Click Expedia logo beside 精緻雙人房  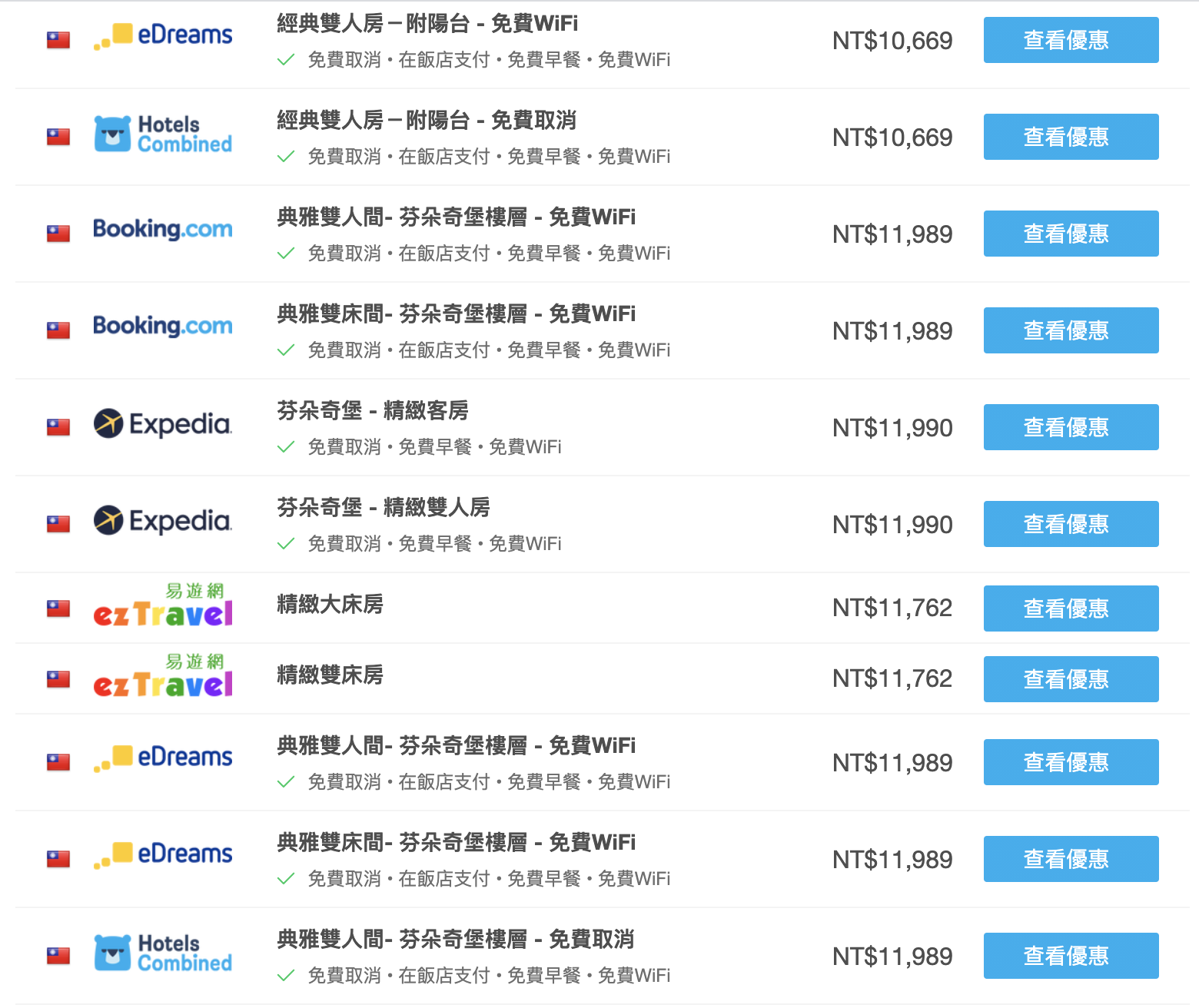point(162,520)
